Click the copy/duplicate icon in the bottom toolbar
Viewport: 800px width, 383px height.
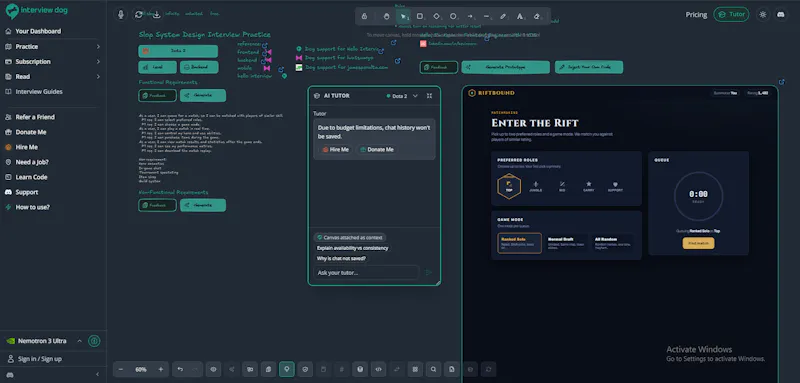pyautogui.click(x=268, y=369)
